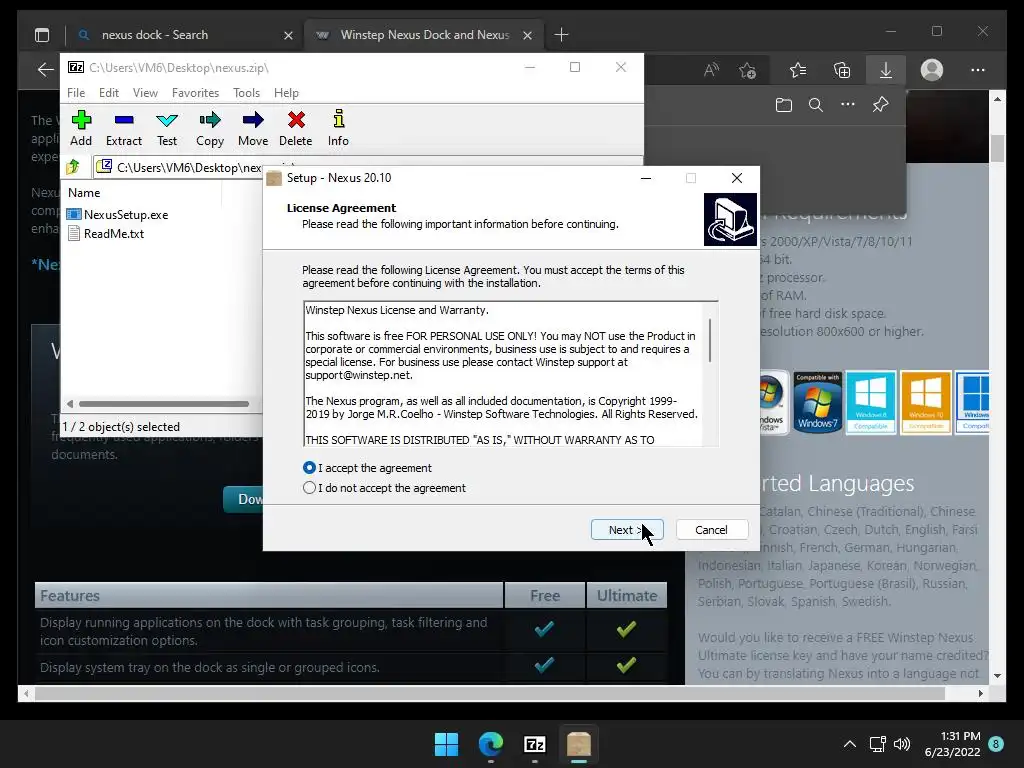Viewport: 1024px width, 768px height.
Task: Click the Nexus Setup taskbar icon
Action: click(x=579, y=744)
